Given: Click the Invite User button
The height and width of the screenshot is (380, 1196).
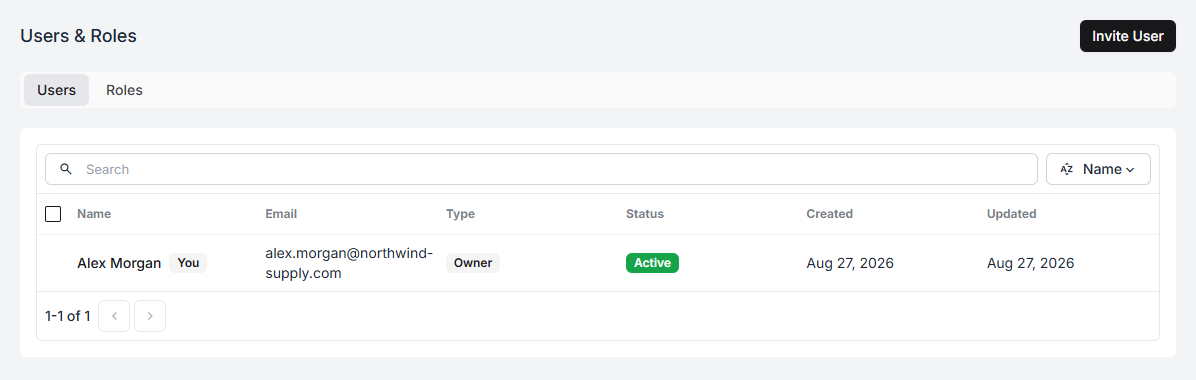Looking at the screenshot, I should point(1127,36).
